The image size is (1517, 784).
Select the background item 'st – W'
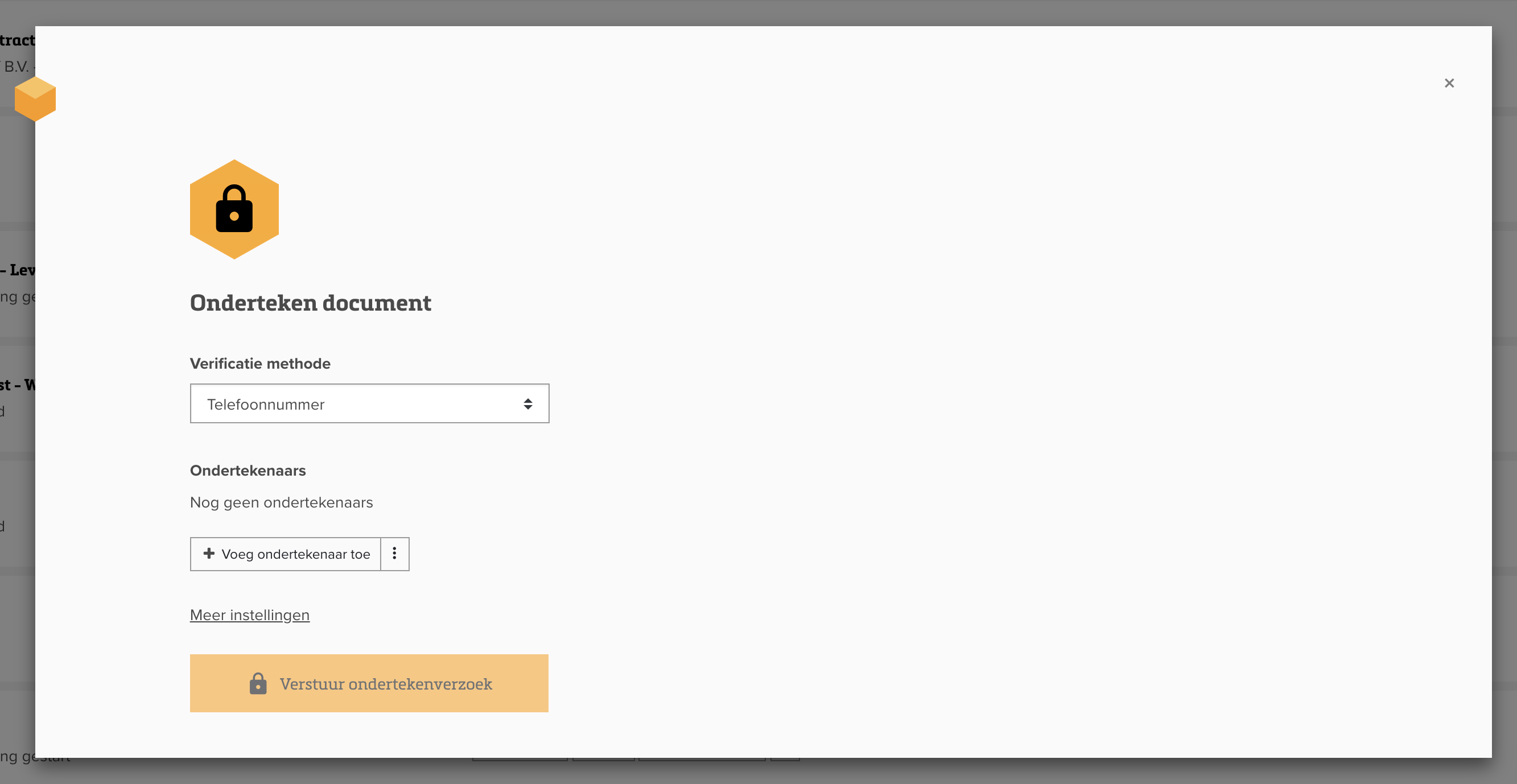click(x=18, y=385)
